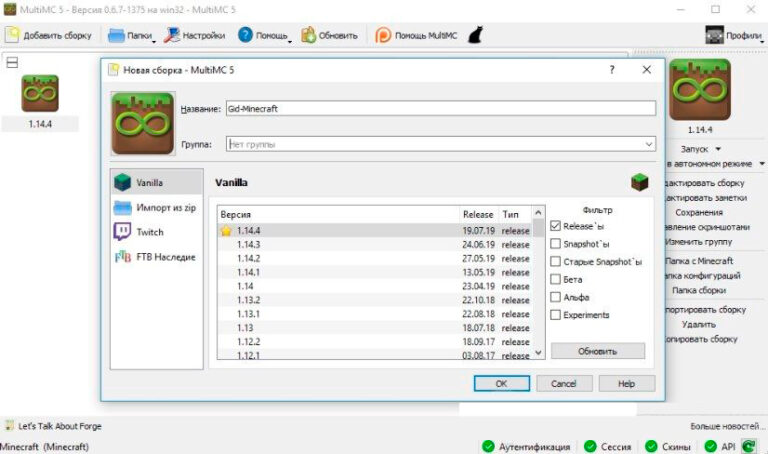Screen dimensions: 768x454
Task: Open the Профили dropdown menu
Action: tap(733, 35)
